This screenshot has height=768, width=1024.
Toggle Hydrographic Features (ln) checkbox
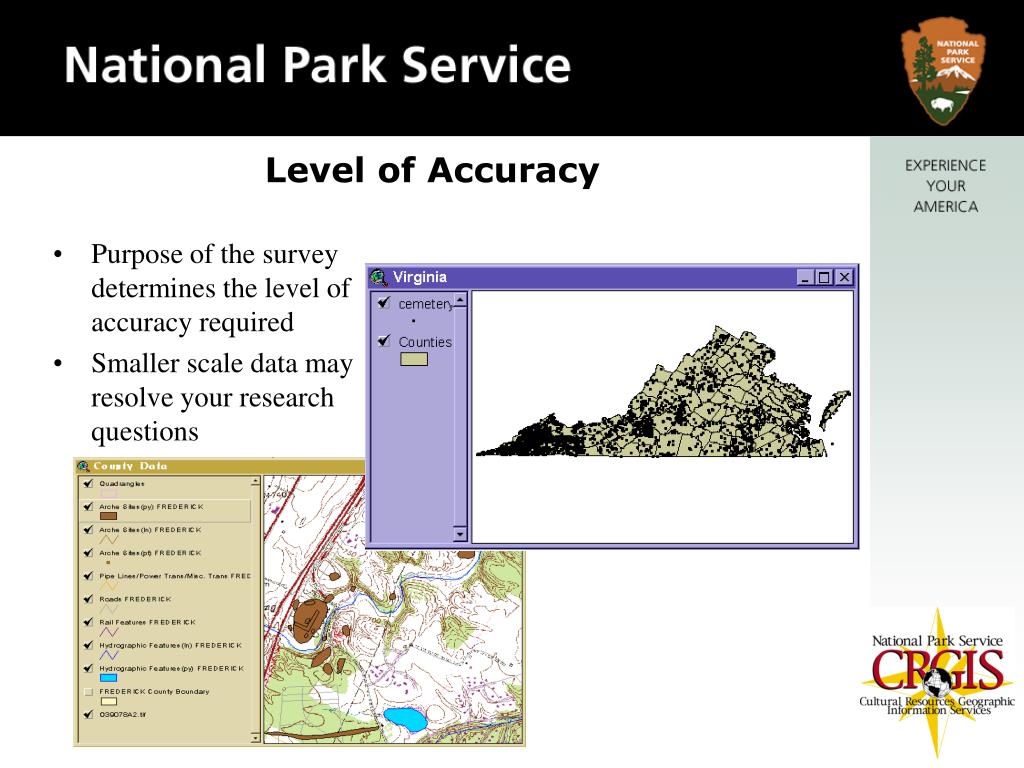coord(88,645)
